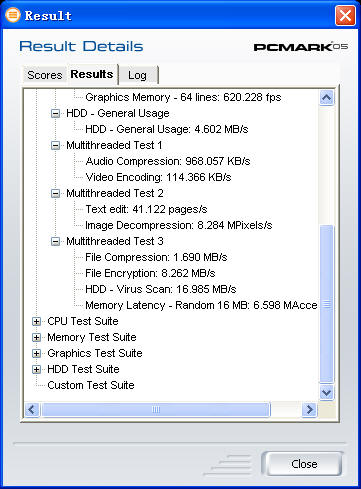
Task: Click the orange Result window title icon
Action: (x=13, y=15)
